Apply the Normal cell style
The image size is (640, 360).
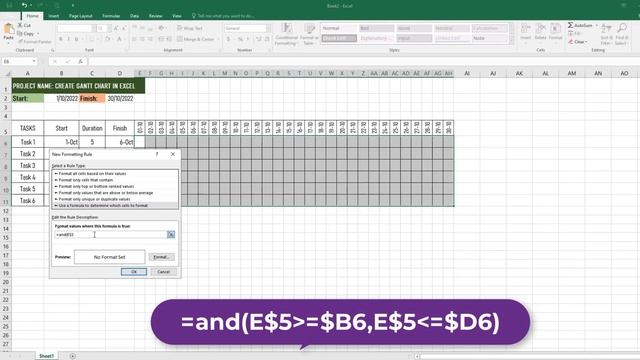coord(338,28)
